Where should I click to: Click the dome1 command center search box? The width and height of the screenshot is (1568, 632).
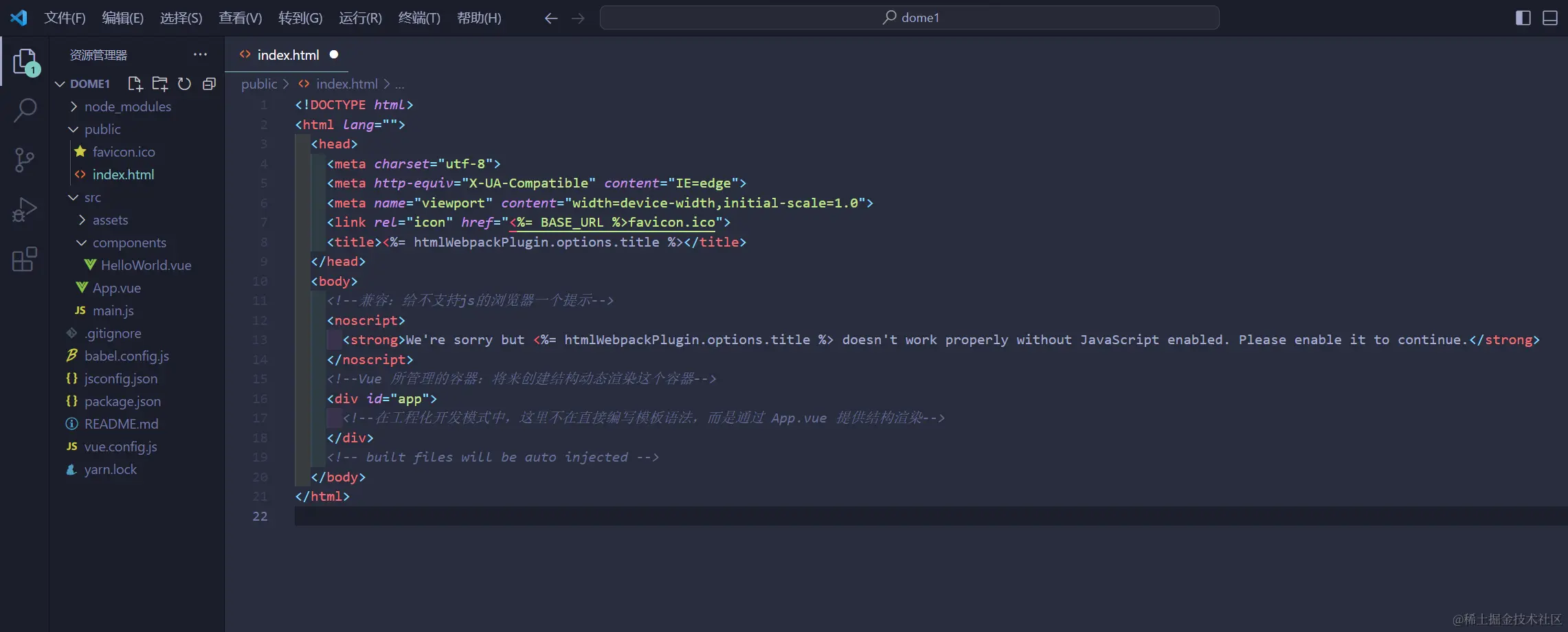click(x=909, y=18)
